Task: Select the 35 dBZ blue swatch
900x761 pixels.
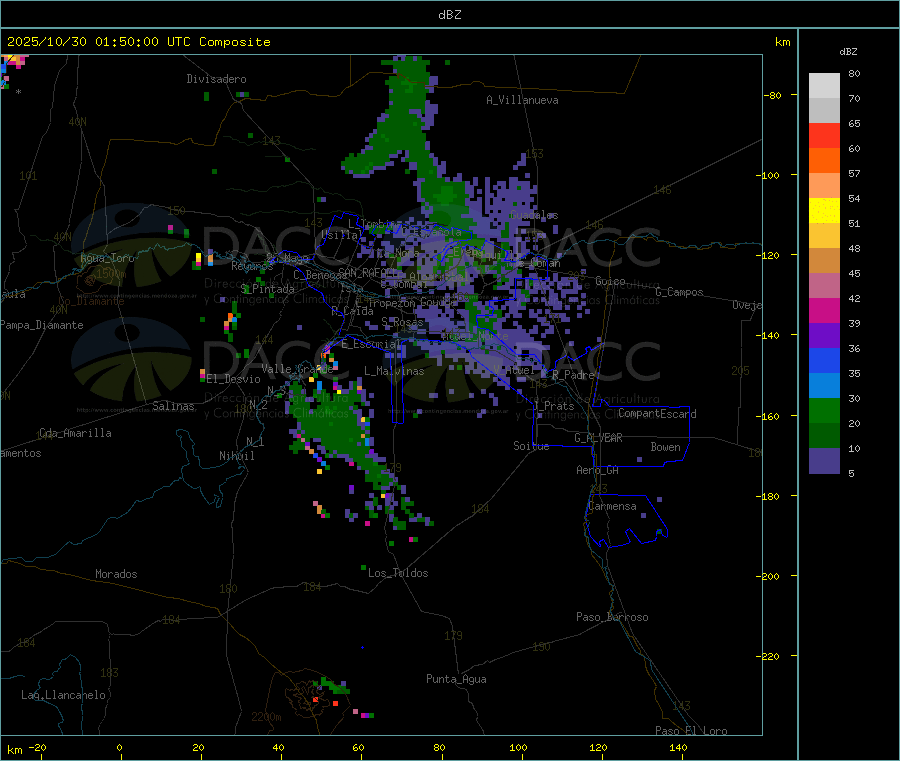Action: point(824,360)
